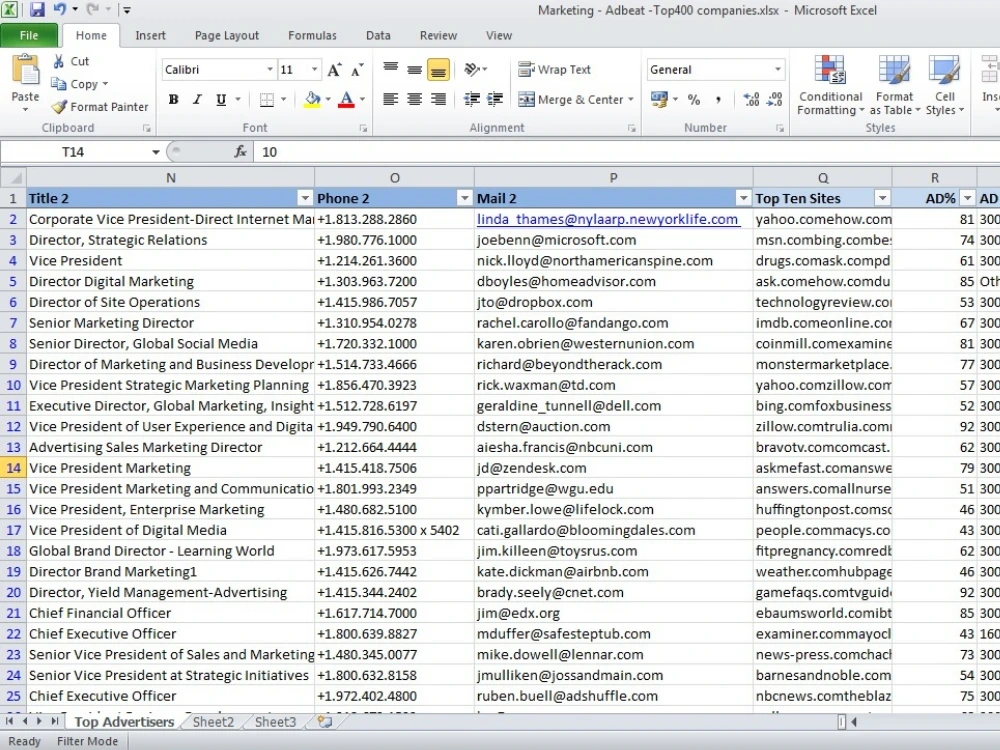Click the formula bar showing 10
The height and width of the screenshot is (750, 1000).
coord(625,152)
